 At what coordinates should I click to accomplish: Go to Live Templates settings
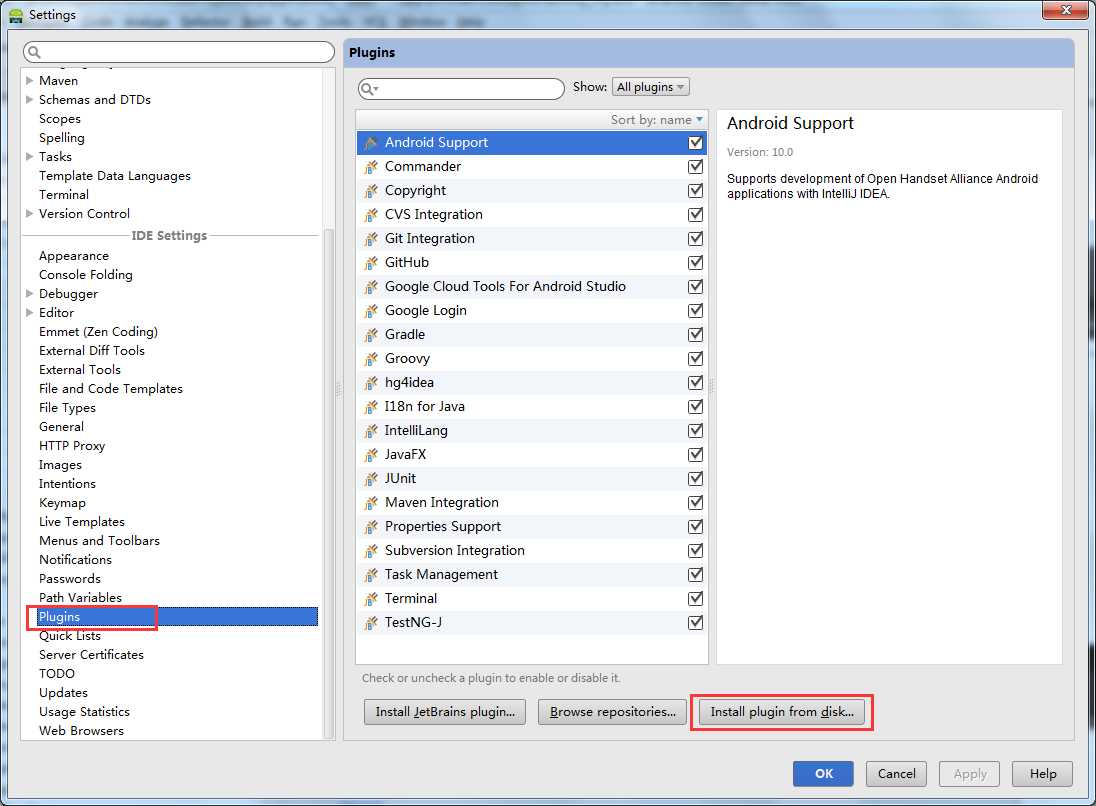82,521
